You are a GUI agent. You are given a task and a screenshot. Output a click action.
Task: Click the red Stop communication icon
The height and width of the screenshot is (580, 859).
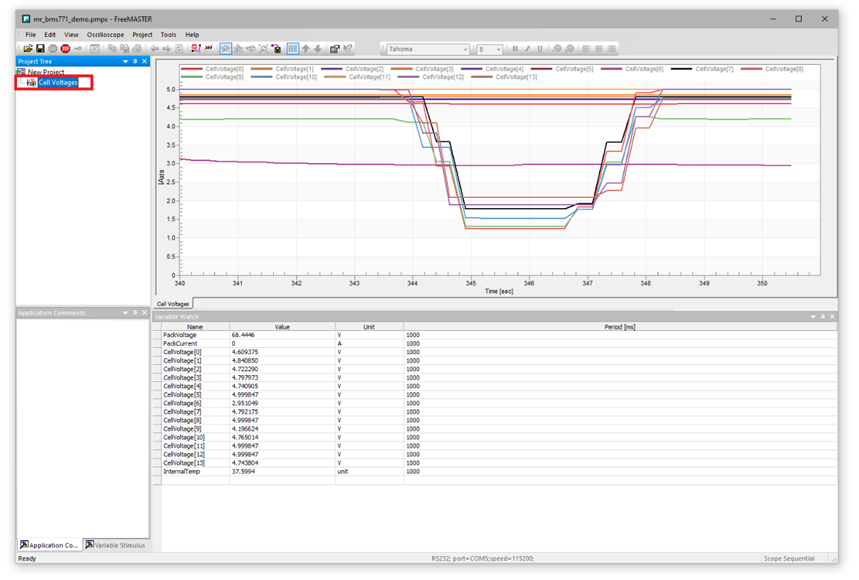[65, 49]
